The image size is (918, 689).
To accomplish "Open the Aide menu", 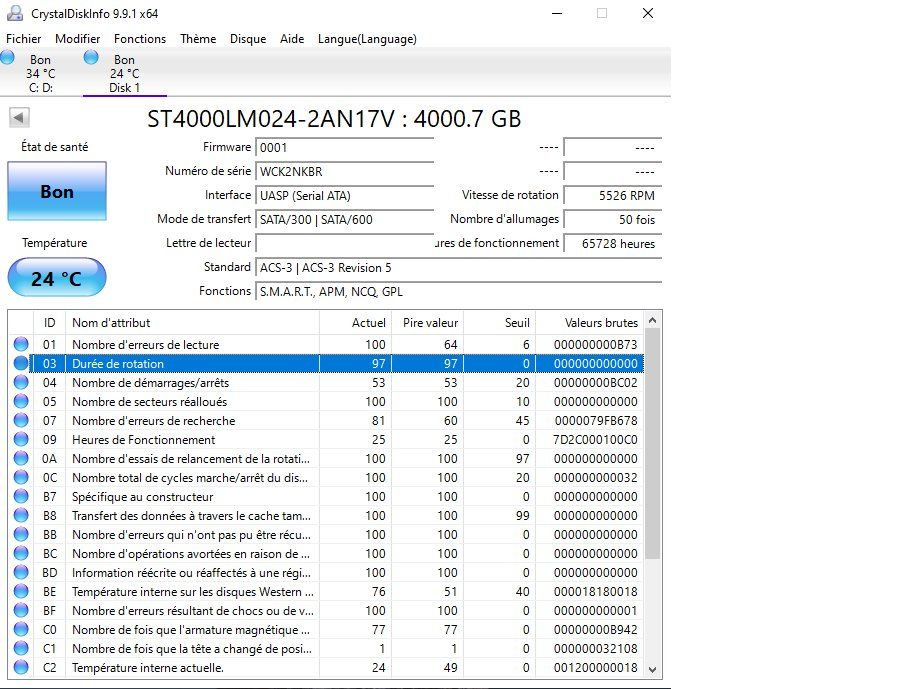I will pyautogui.click(x=292, y=39).
